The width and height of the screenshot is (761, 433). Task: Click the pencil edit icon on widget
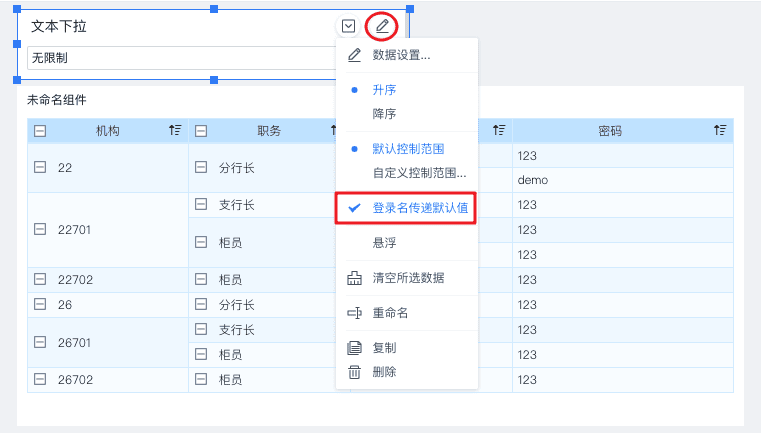click(382, 26)
